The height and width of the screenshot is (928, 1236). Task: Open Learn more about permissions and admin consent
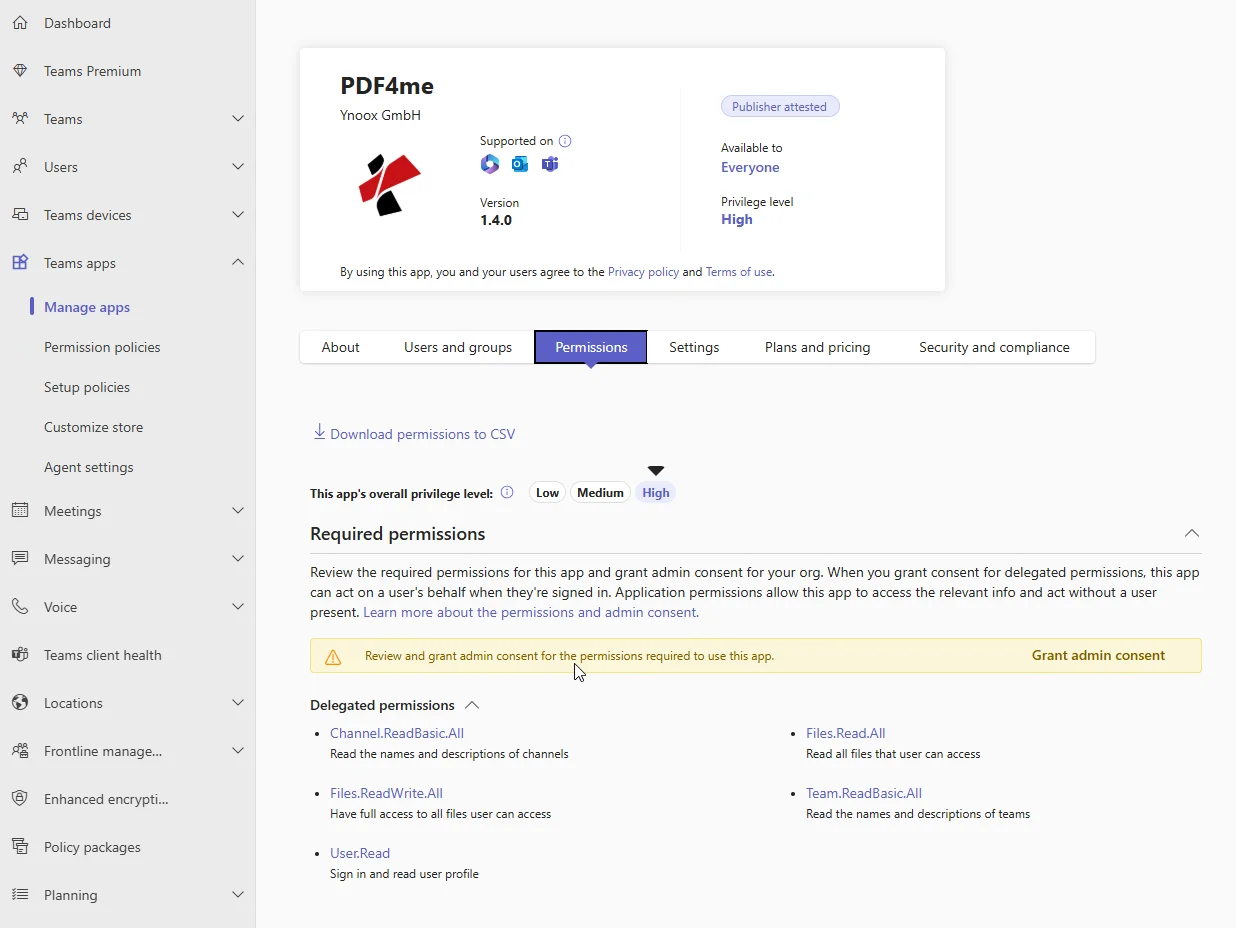[x=531, y=612]
